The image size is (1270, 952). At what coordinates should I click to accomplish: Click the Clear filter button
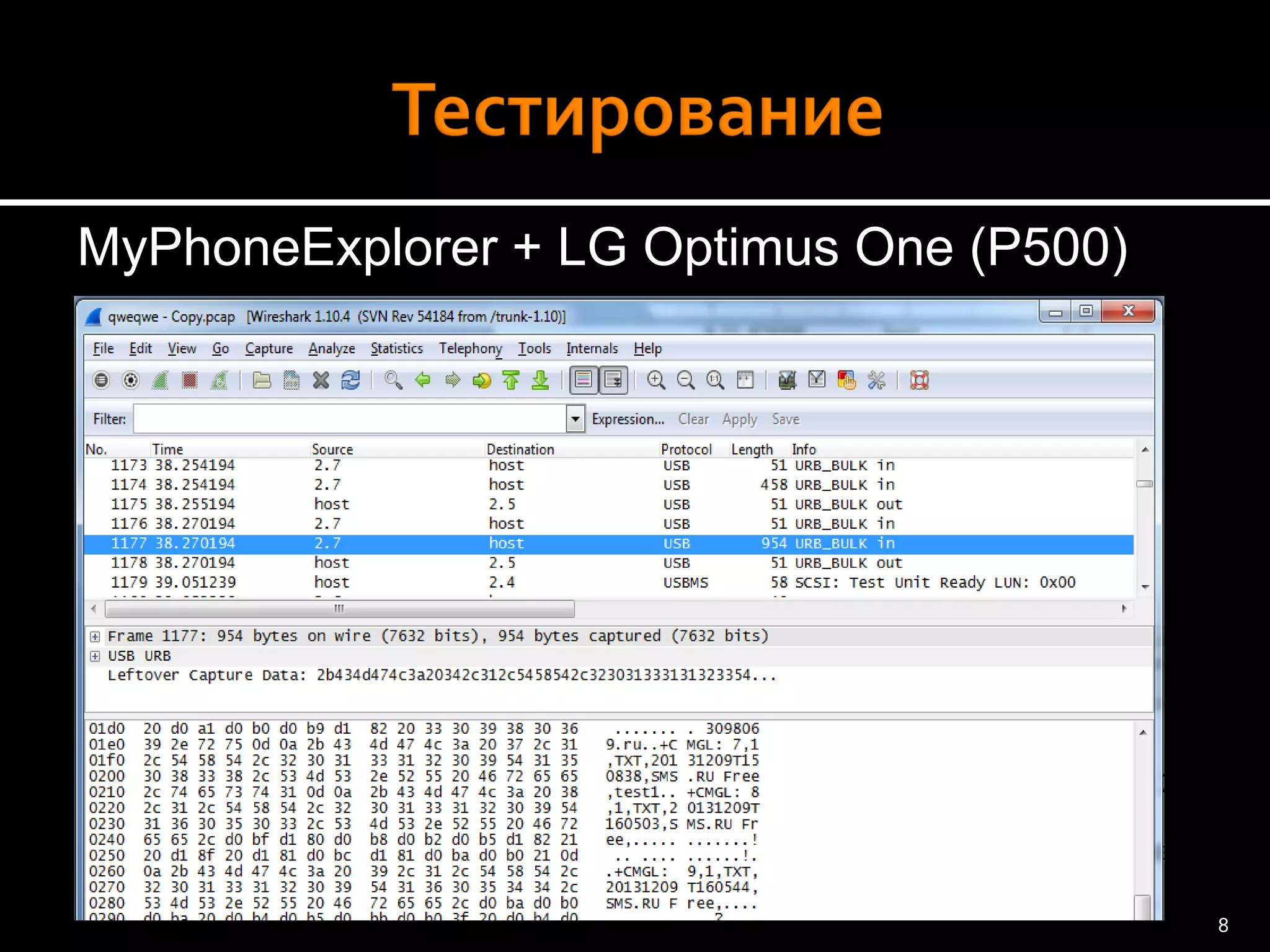(x=693, y=419)
